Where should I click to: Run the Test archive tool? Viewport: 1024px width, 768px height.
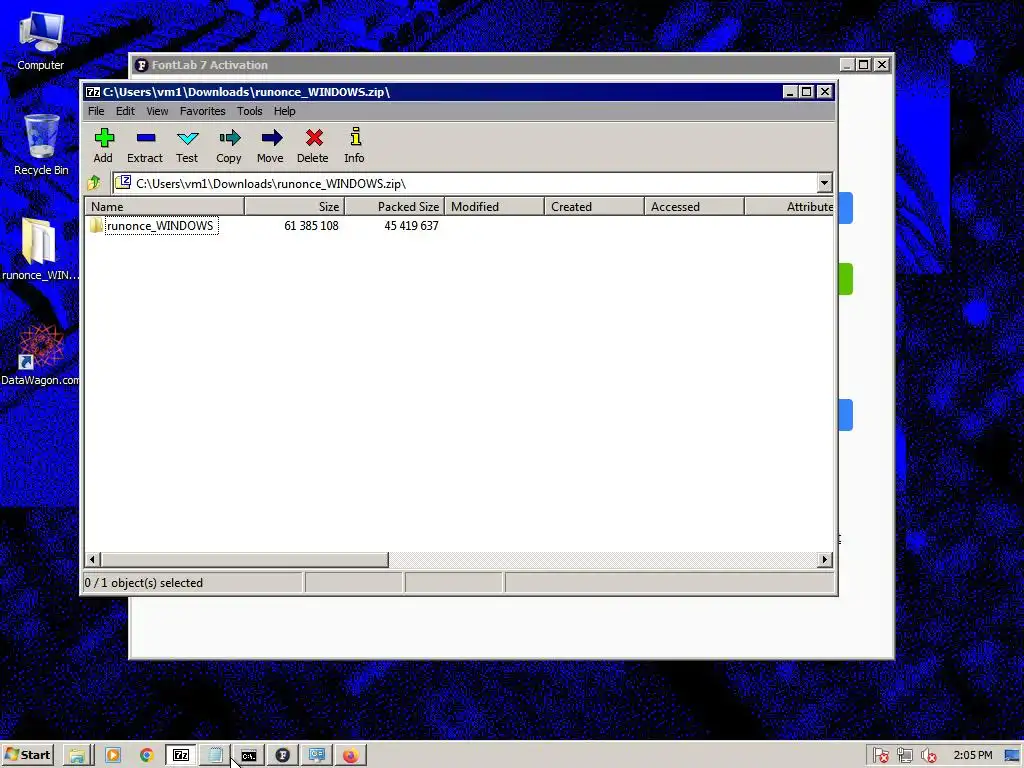click(187, 138)
